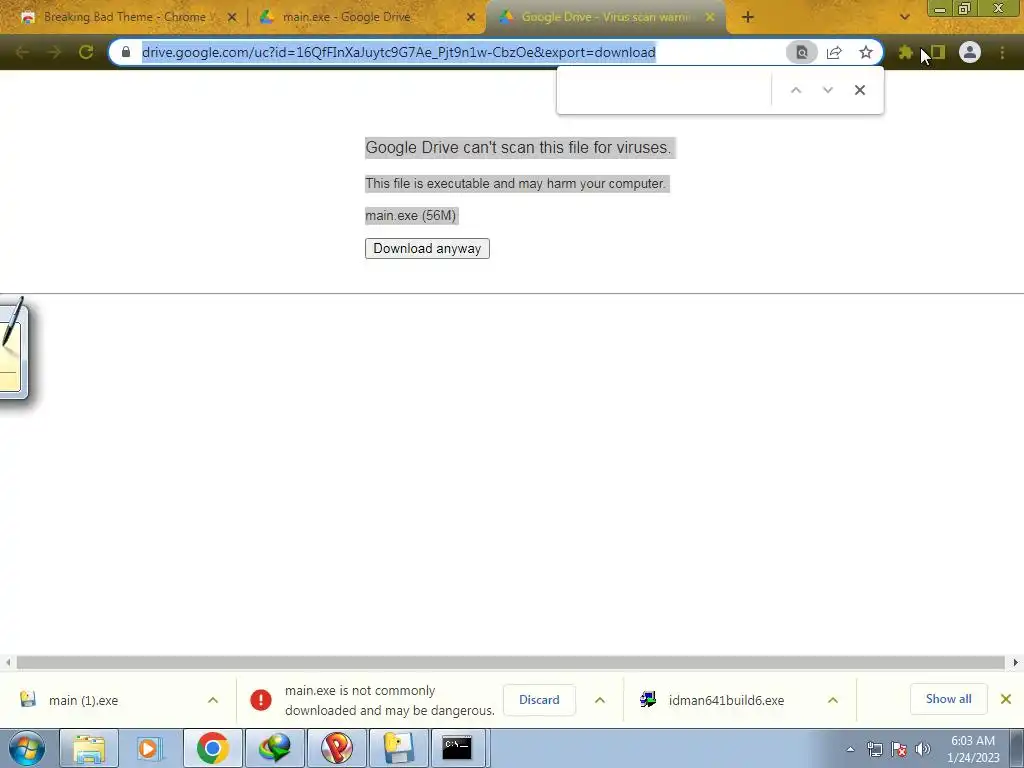Expand options for dangerous main.exe download
Screen dimensions: 1024x768
pos(600,700)
